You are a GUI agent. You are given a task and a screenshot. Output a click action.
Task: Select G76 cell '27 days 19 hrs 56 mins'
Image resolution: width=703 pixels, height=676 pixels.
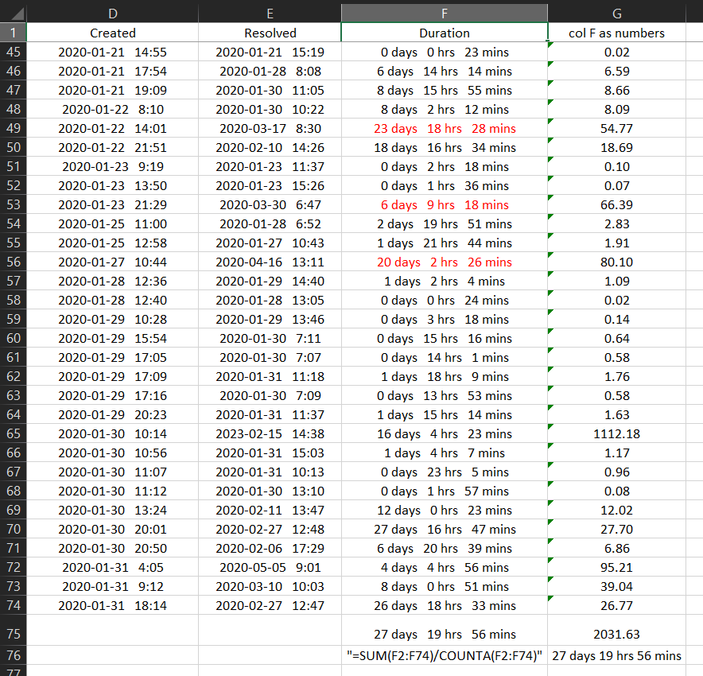pyautogui.click(x=616, y=655)
